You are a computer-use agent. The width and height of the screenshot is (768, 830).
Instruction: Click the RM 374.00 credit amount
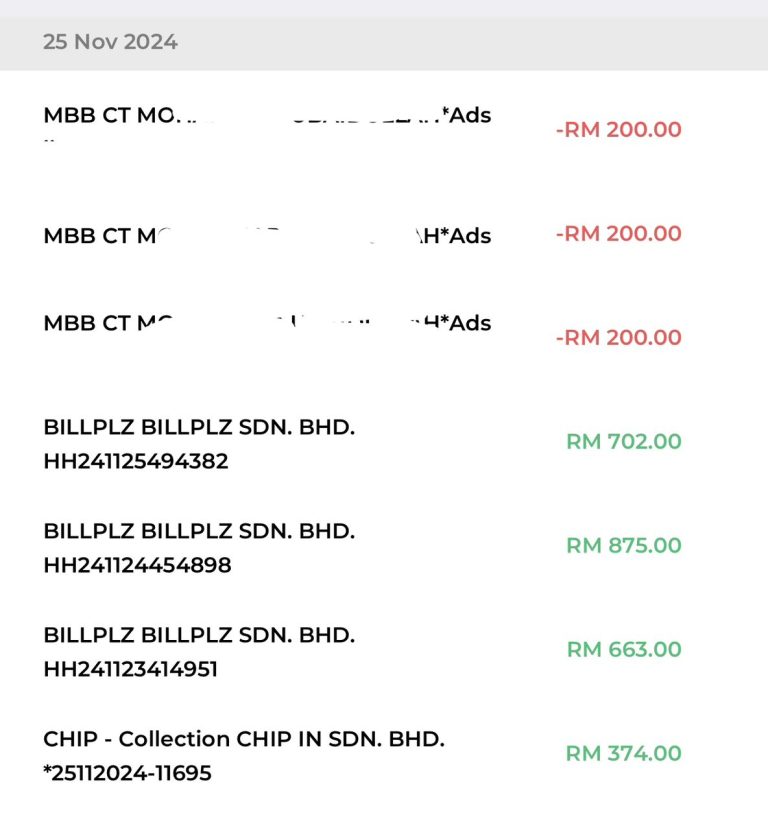623,753
